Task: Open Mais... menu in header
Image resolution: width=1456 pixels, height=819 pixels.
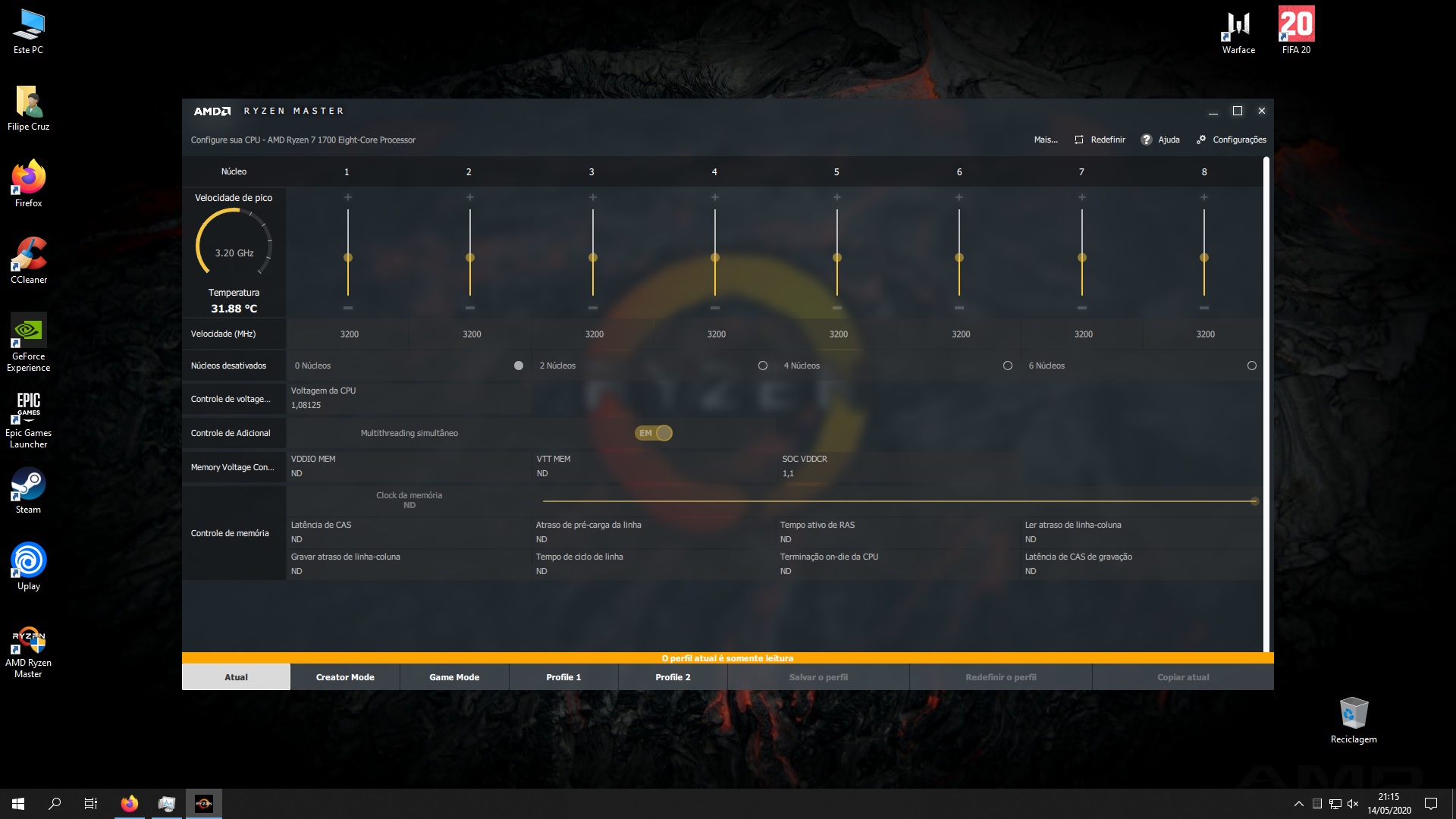Action: 1046,140
